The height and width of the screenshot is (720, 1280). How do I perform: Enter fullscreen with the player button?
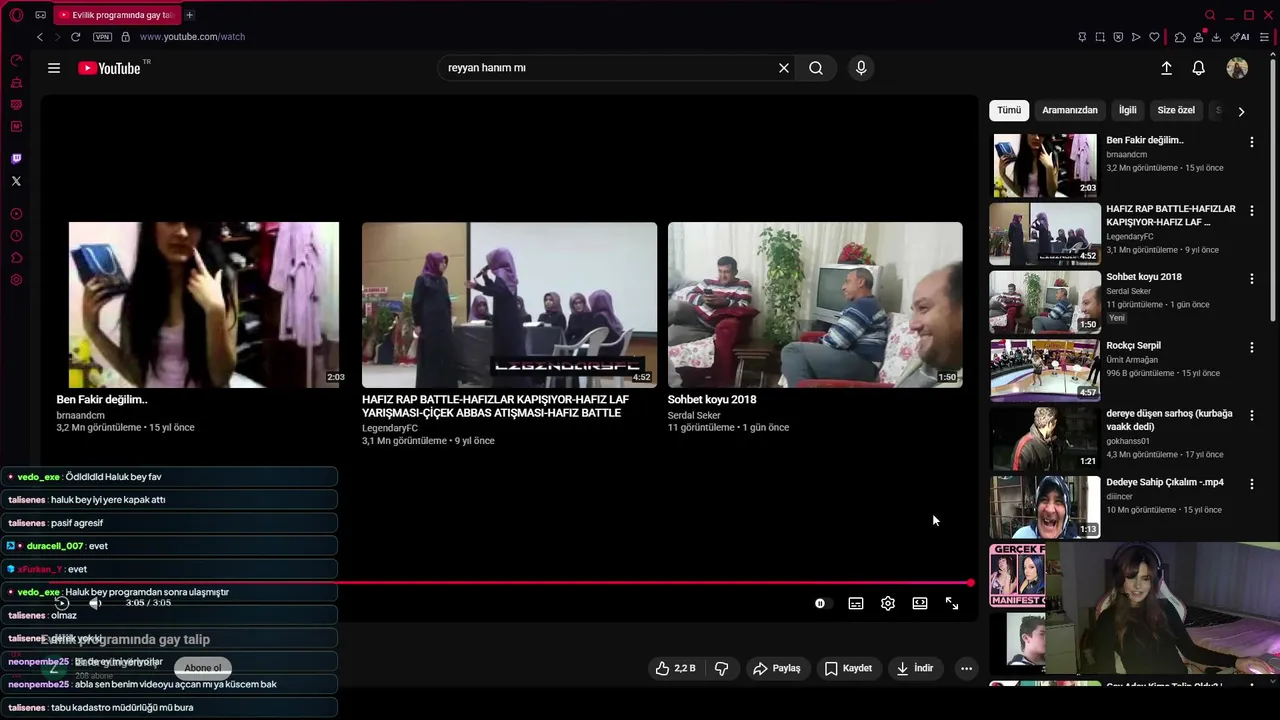[952, 603]
